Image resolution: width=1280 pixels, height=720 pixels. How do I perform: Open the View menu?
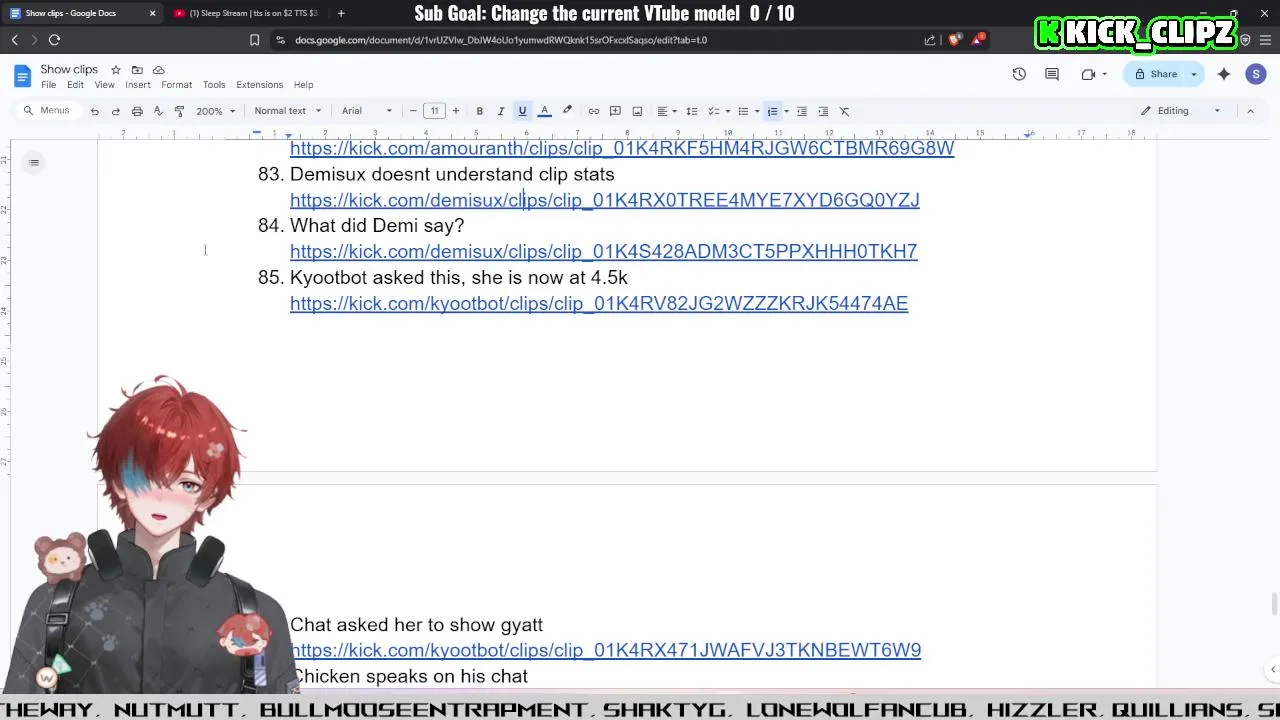104,85
